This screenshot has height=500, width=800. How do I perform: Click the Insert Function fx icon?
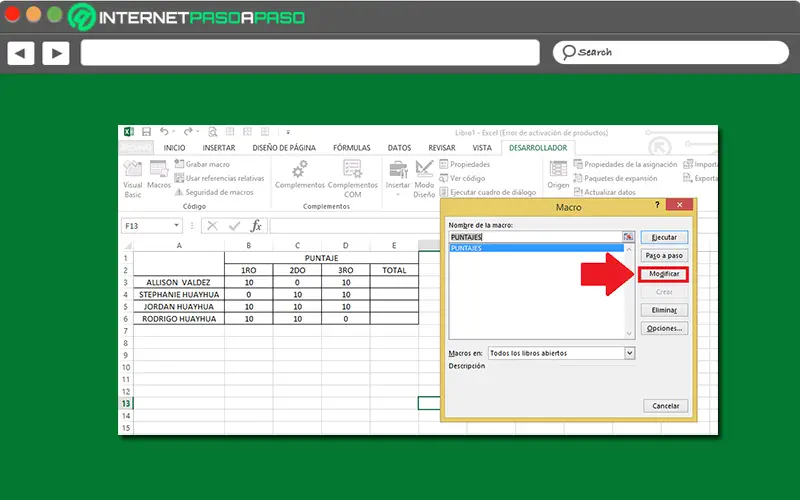[x=256, y=226]
